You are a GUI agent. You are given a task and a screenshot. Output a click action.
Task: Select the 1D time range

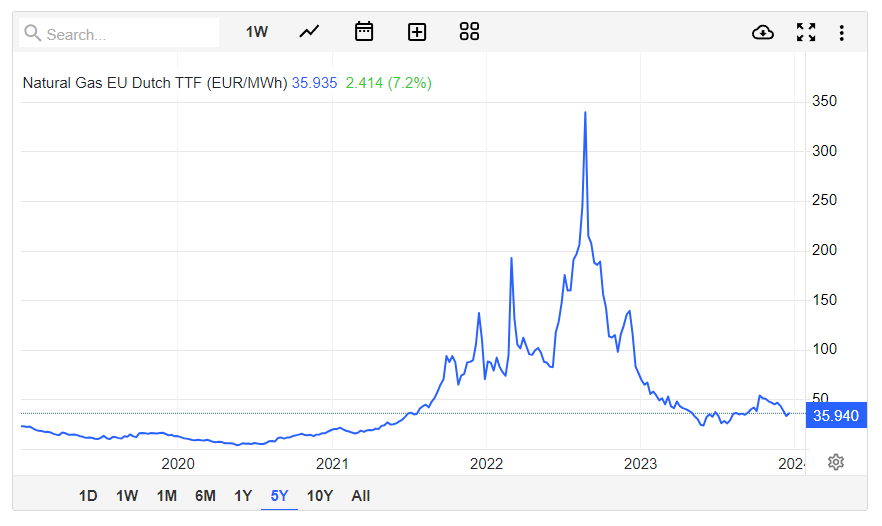pyautogui.click(x=88, y=496)
